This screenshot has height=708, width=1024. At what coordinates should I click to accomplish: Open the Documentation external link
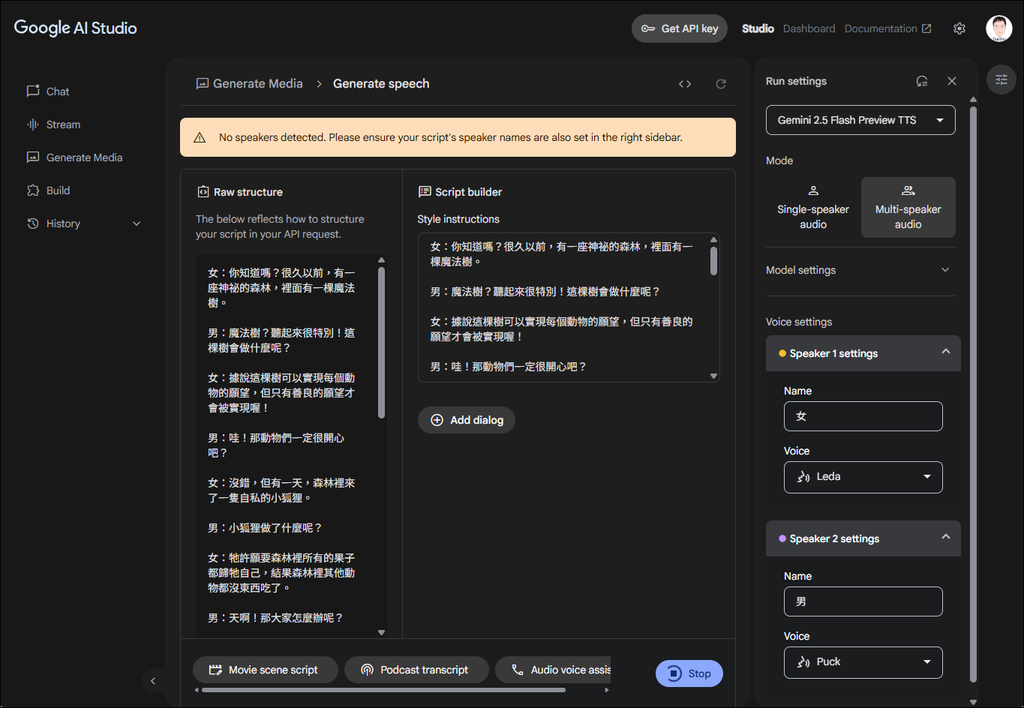click(888, 29)
